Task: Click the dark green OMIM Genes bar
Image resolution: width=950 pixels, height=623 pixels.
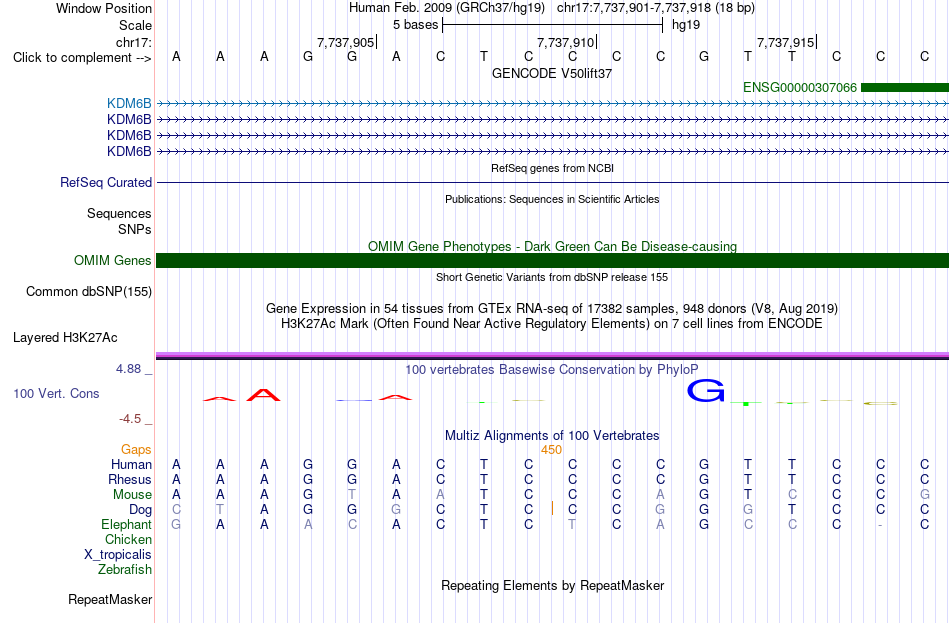Action: 552,261
